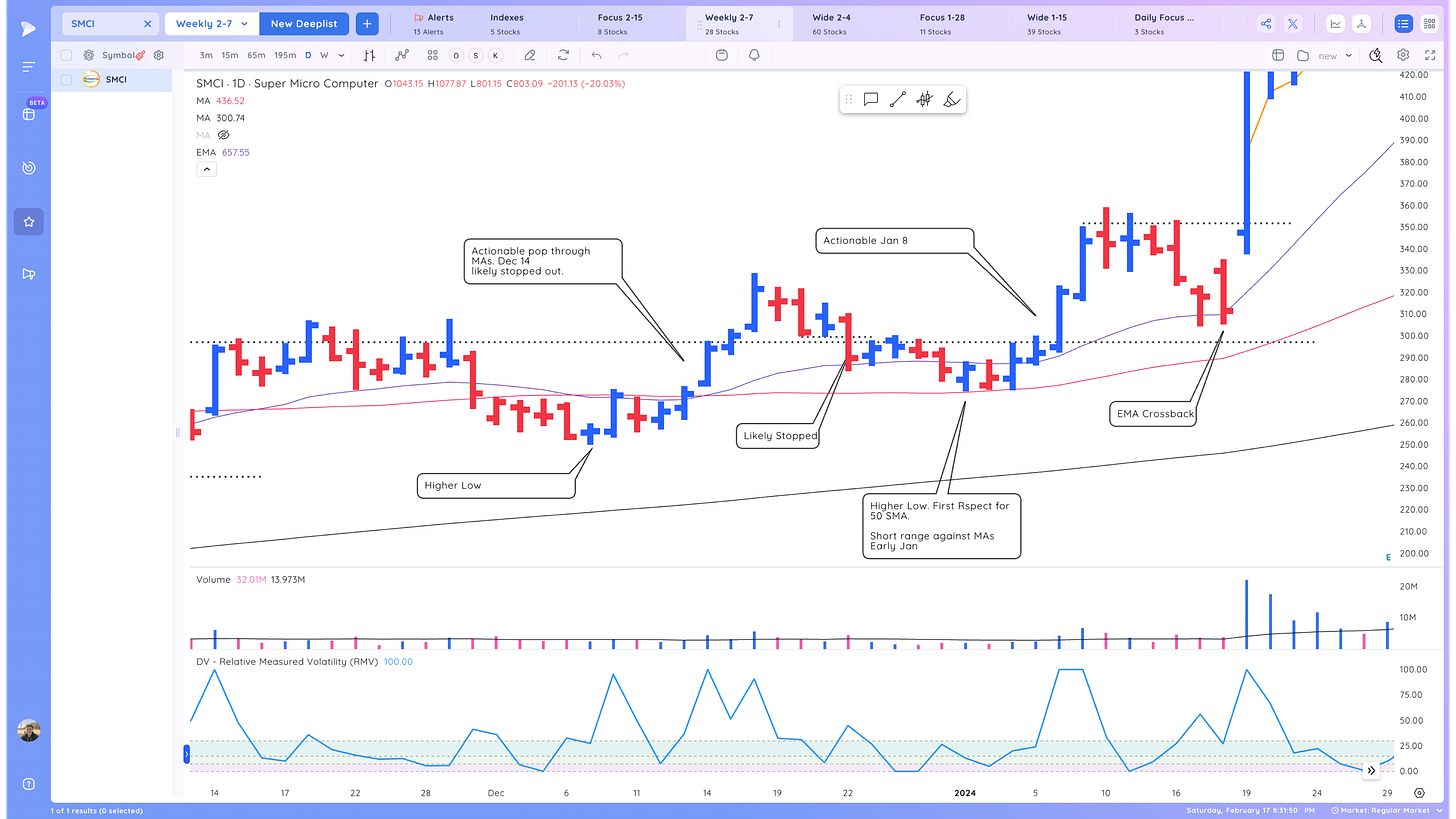
Task: Tick the select-all checkbox in Symbol header
Action: click(67, 56)
